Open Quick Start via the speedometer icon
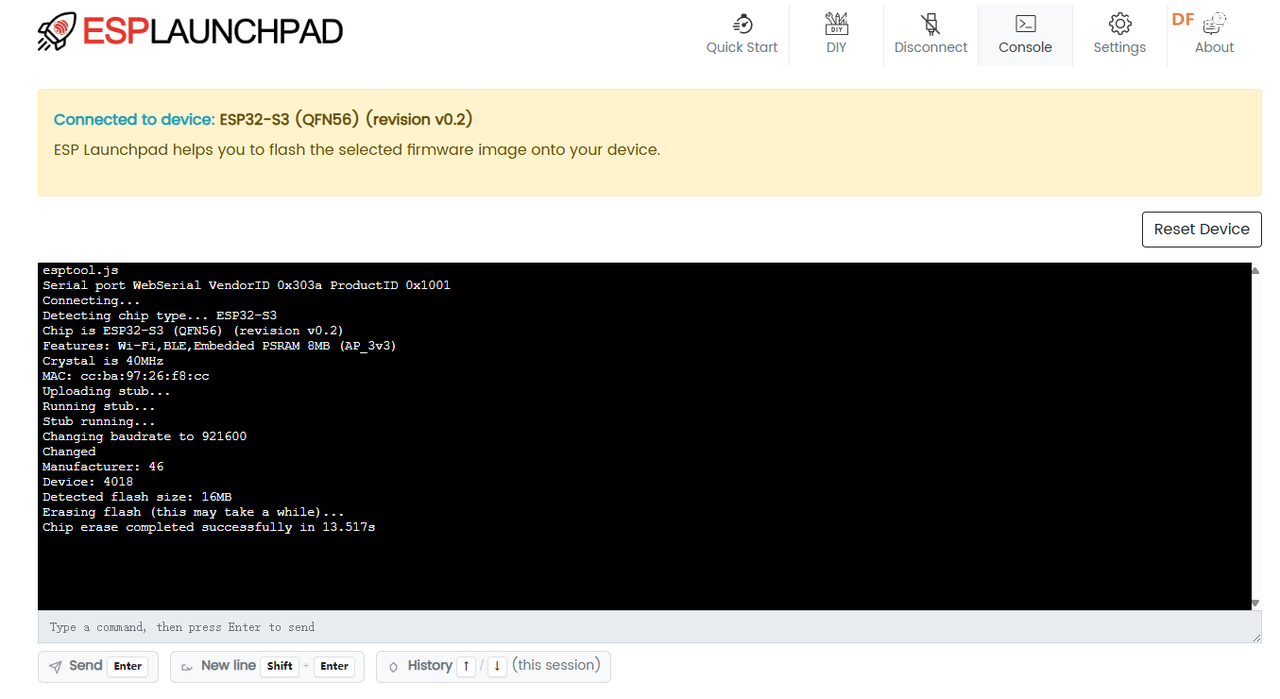The height and width of the screenshot is (699, 1280). coord(742,24)
